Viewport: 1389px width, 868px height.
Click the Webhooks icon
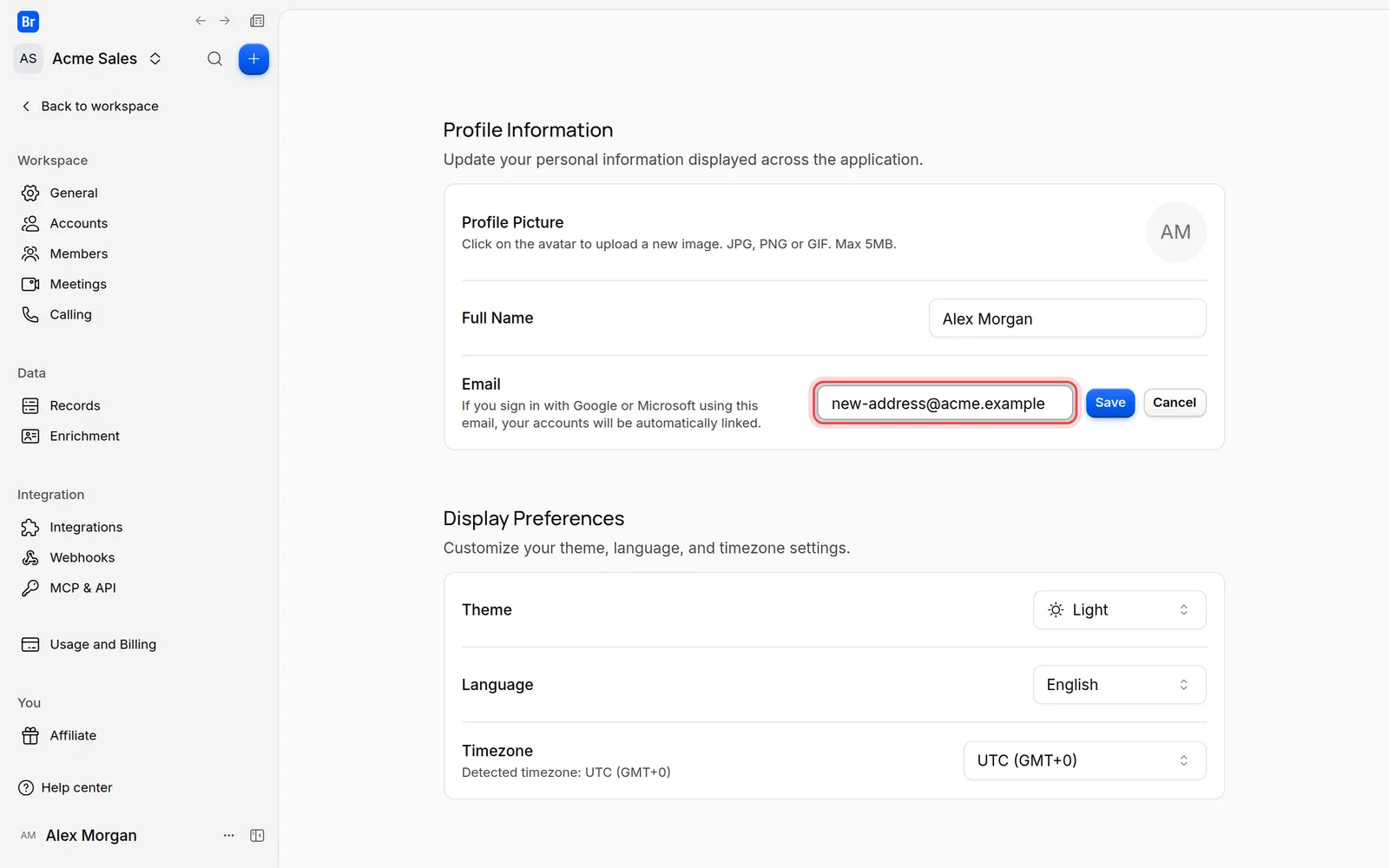pyautogui.click(x=30, y=557)
